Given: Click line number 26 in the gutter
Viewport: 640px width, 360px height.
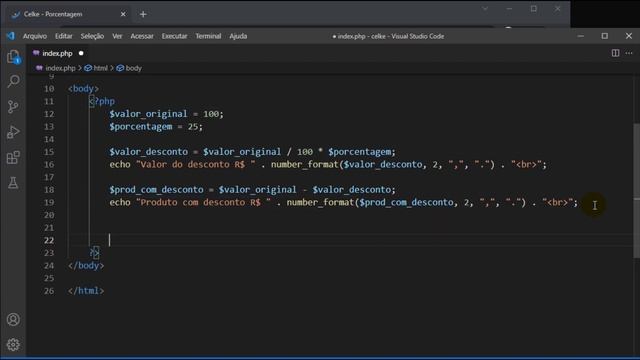Looking at the screenshot, I should click(49, 291).
